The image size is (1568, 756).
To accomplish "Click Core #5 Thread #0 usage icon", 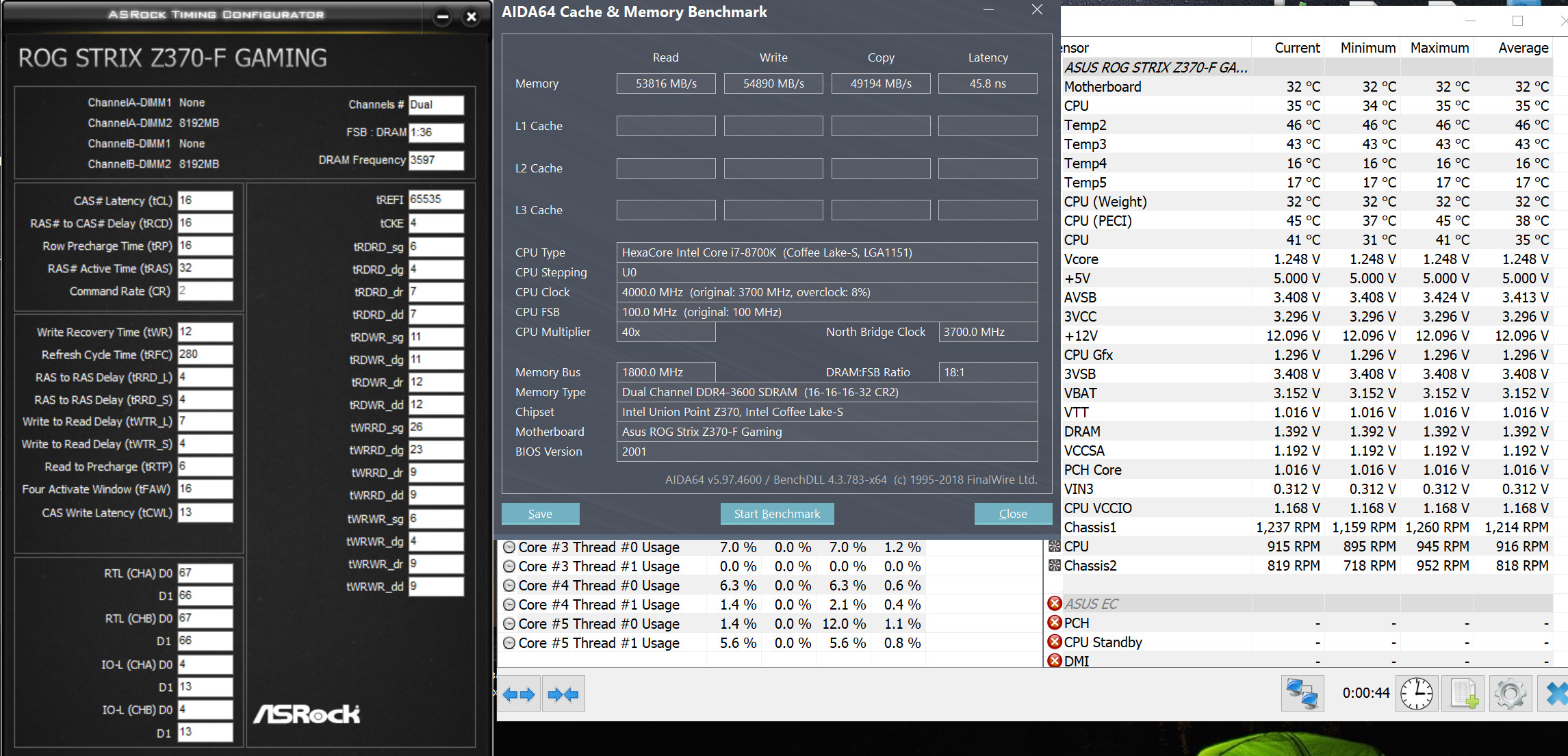I will [509, 624].
